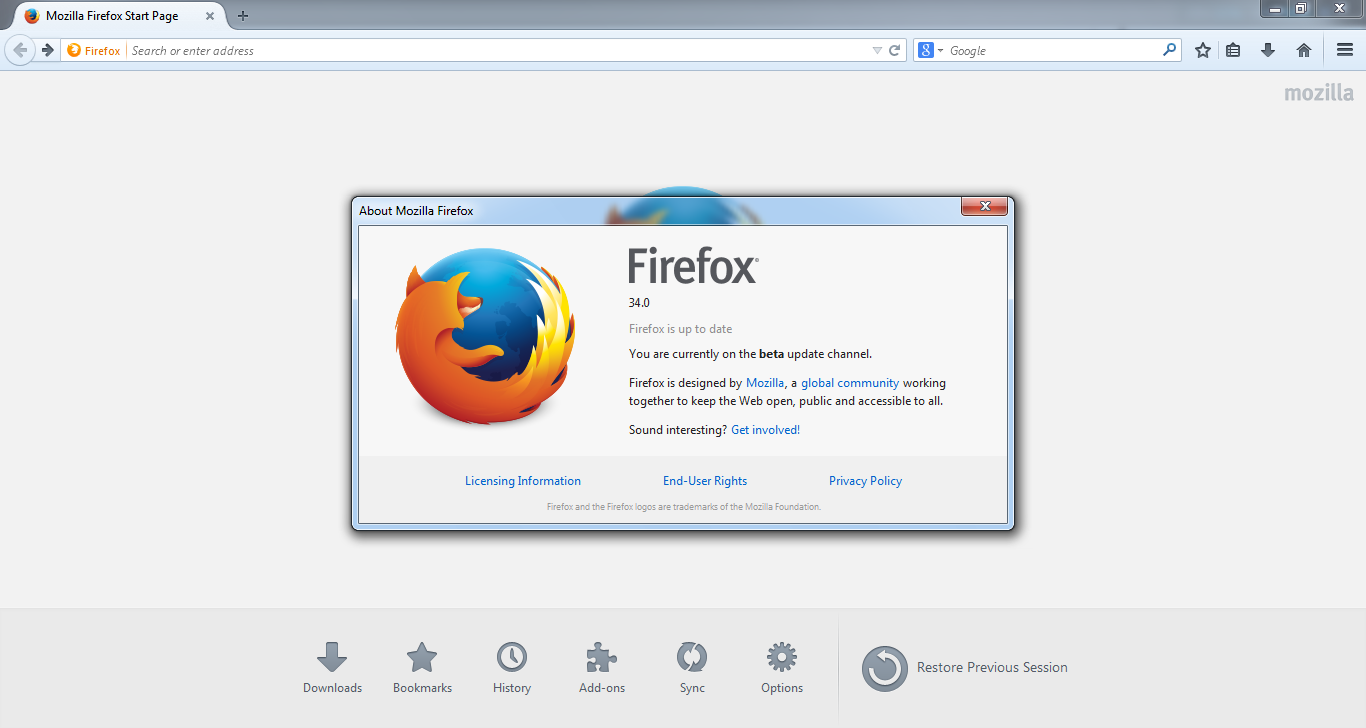
Task: Click the Firefox wordmark in About dialog
Action: click(693, 266)
